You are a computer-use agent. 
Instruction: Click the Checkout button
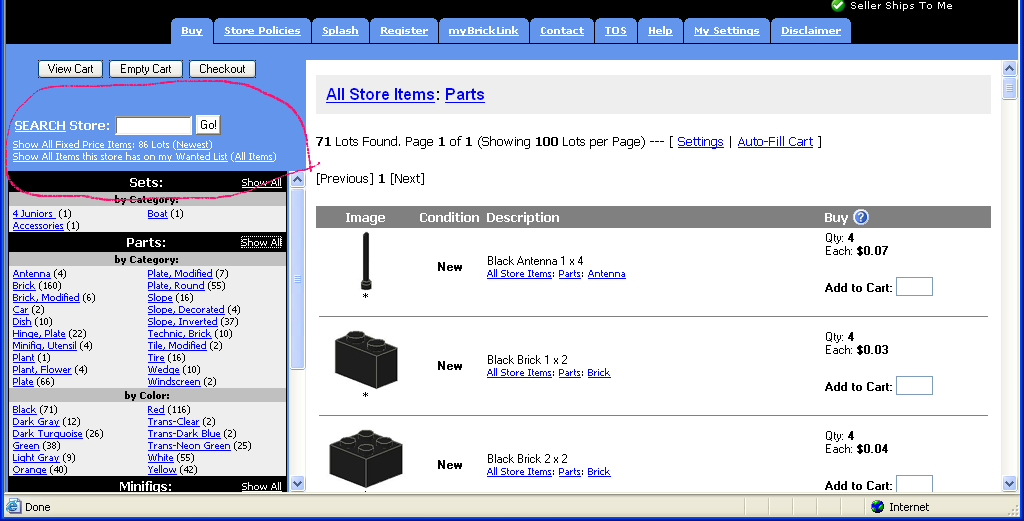click(222, 69)
